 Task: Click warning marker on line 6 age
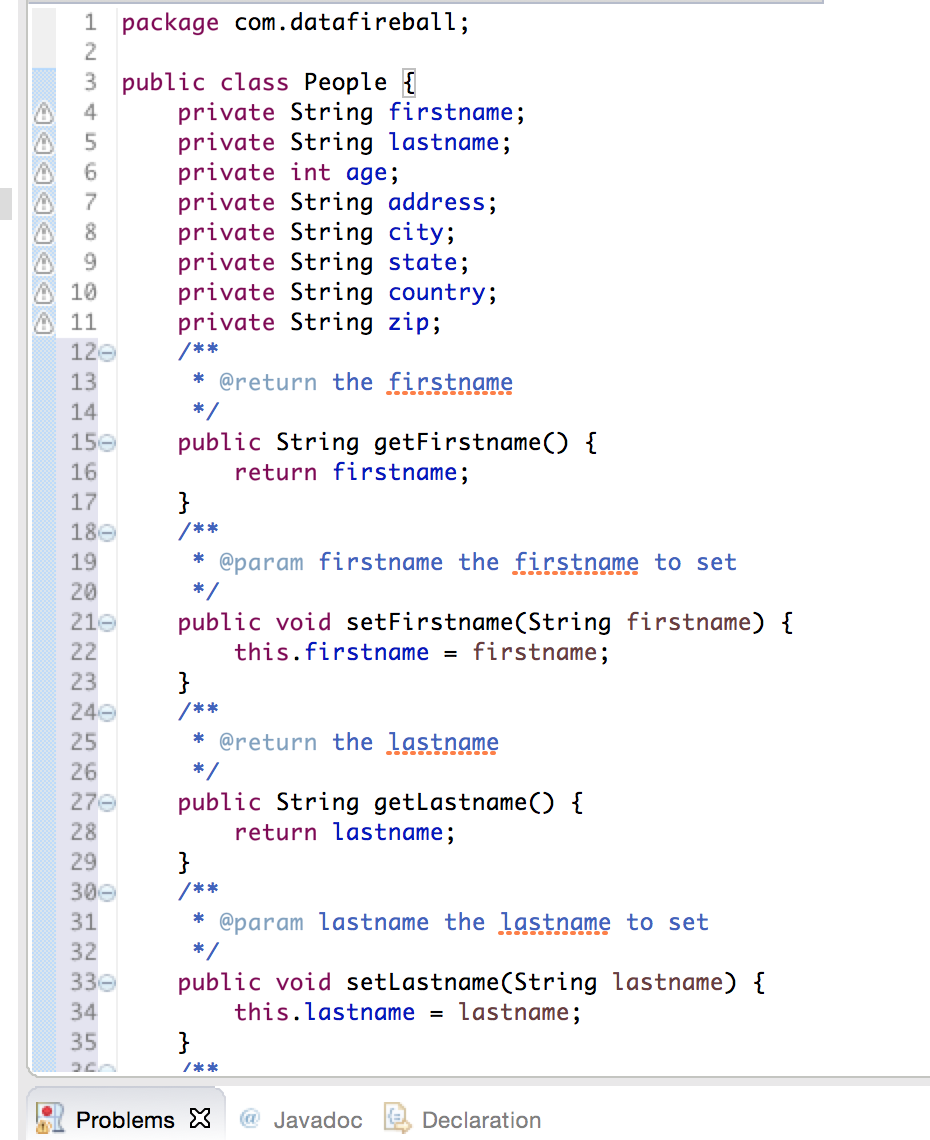point(44,172)
